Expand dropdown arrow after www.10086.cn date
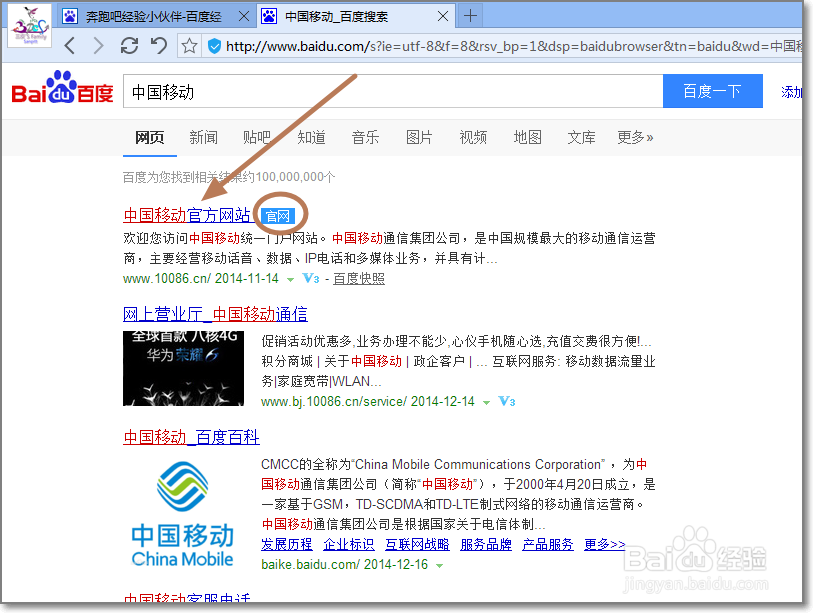Screen dimensions: 813x613 coord(290,280)
